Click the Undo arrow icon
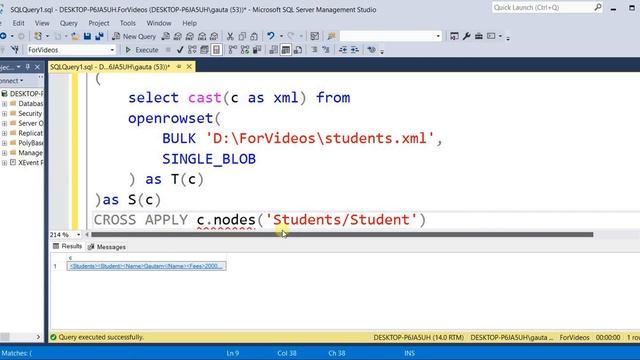The height and width of the screenshot is (360, 640). pos(271,36)
